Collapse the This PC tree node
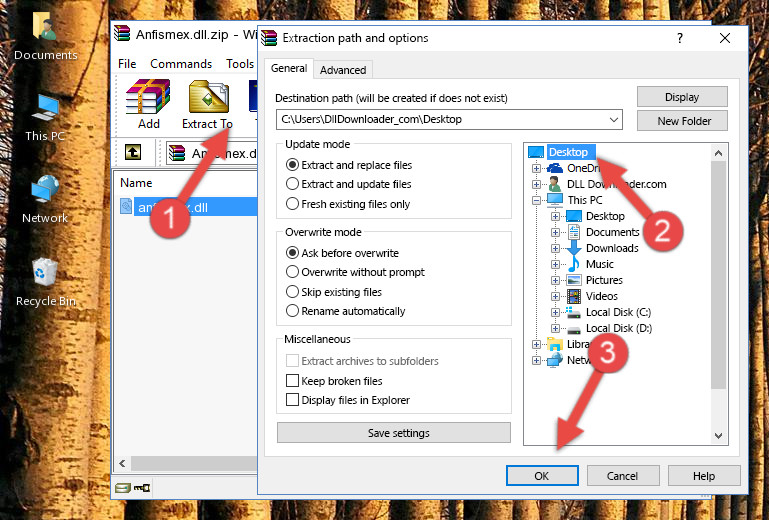 [x=537, y=200]
